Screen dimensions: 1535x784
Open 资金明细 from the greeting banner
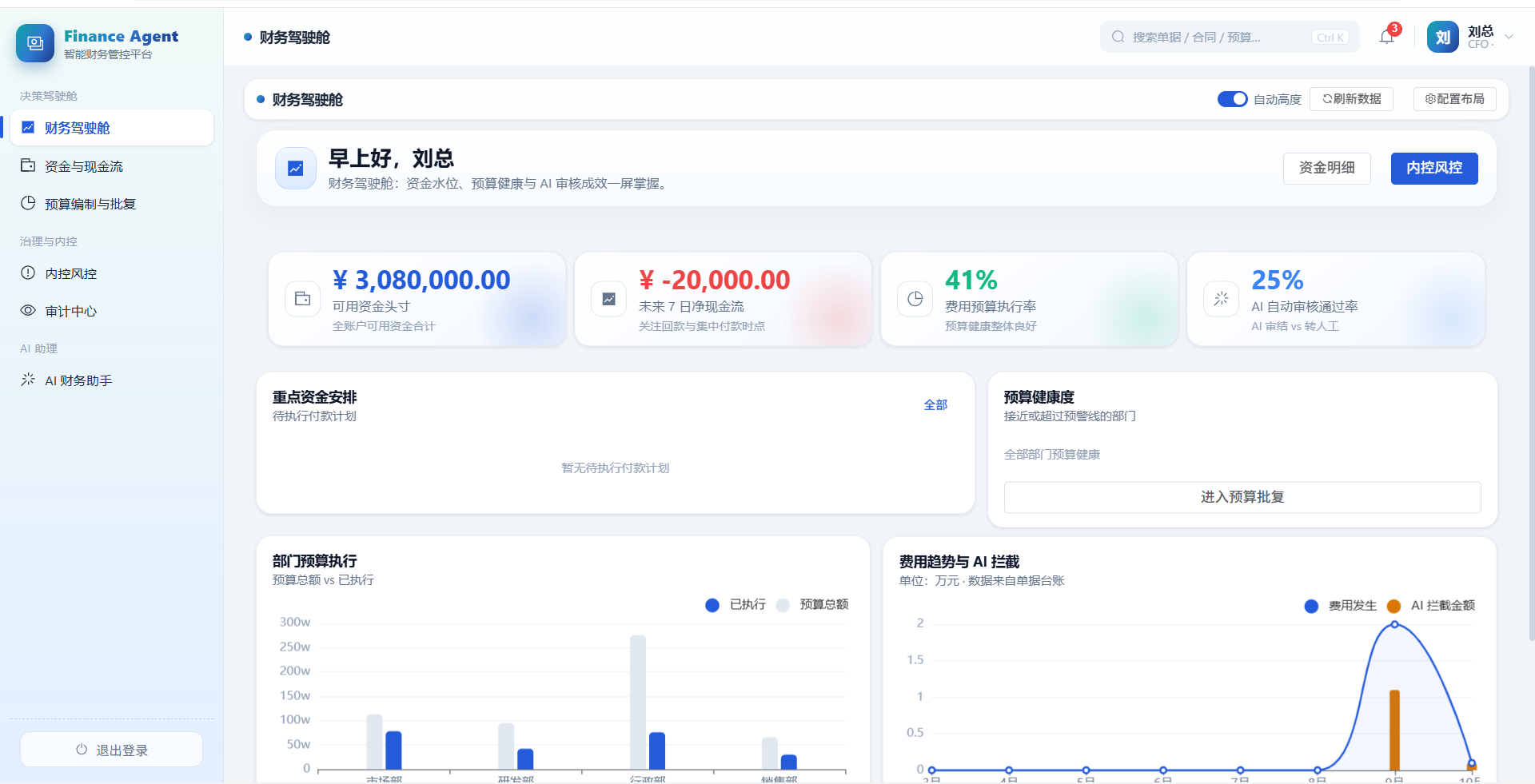coord(1327,169)
